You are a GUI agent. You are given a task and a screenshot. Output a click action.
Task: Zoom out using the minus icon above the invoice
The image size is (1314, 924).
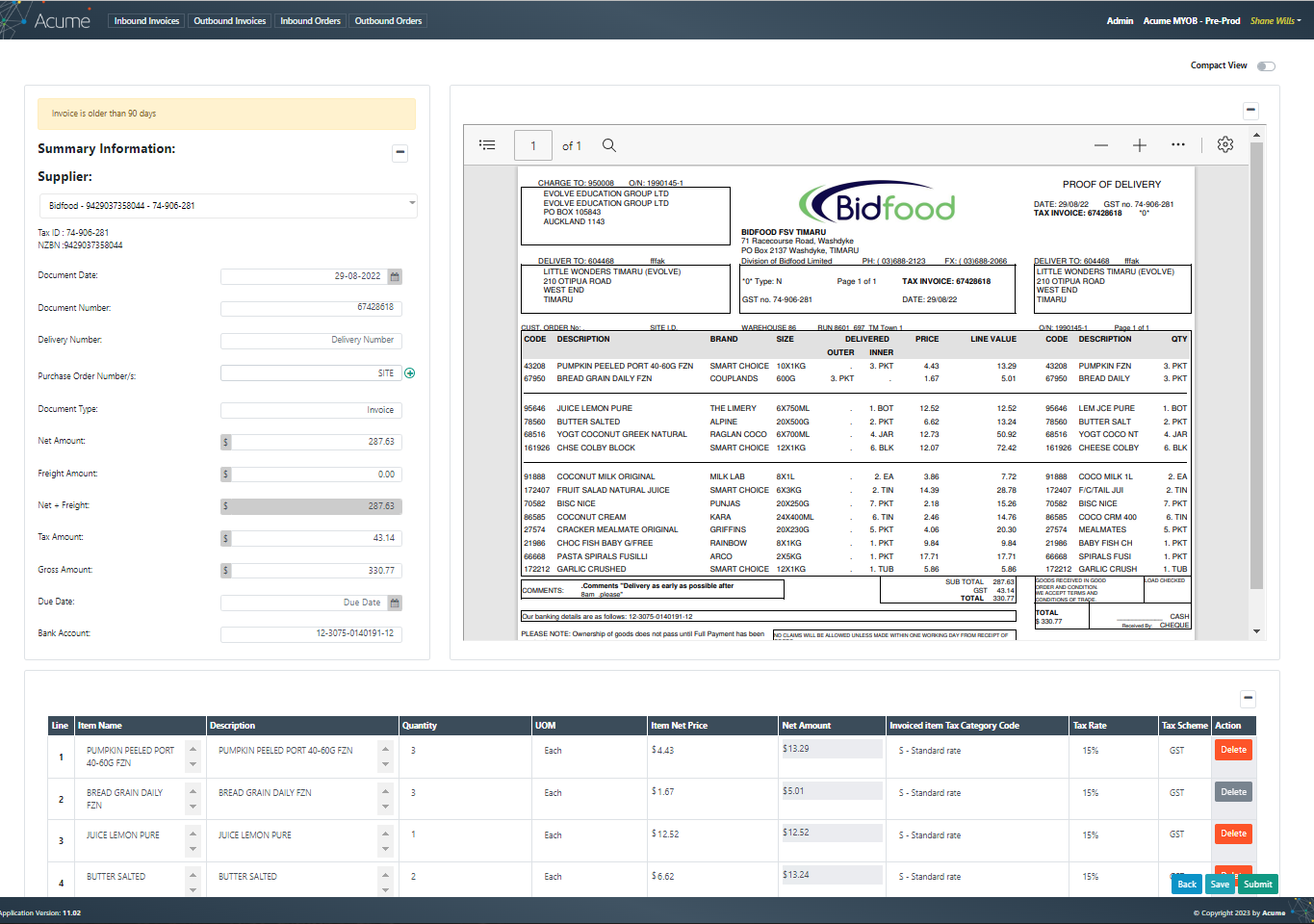pyautogui.click(x=1100, y=144)
